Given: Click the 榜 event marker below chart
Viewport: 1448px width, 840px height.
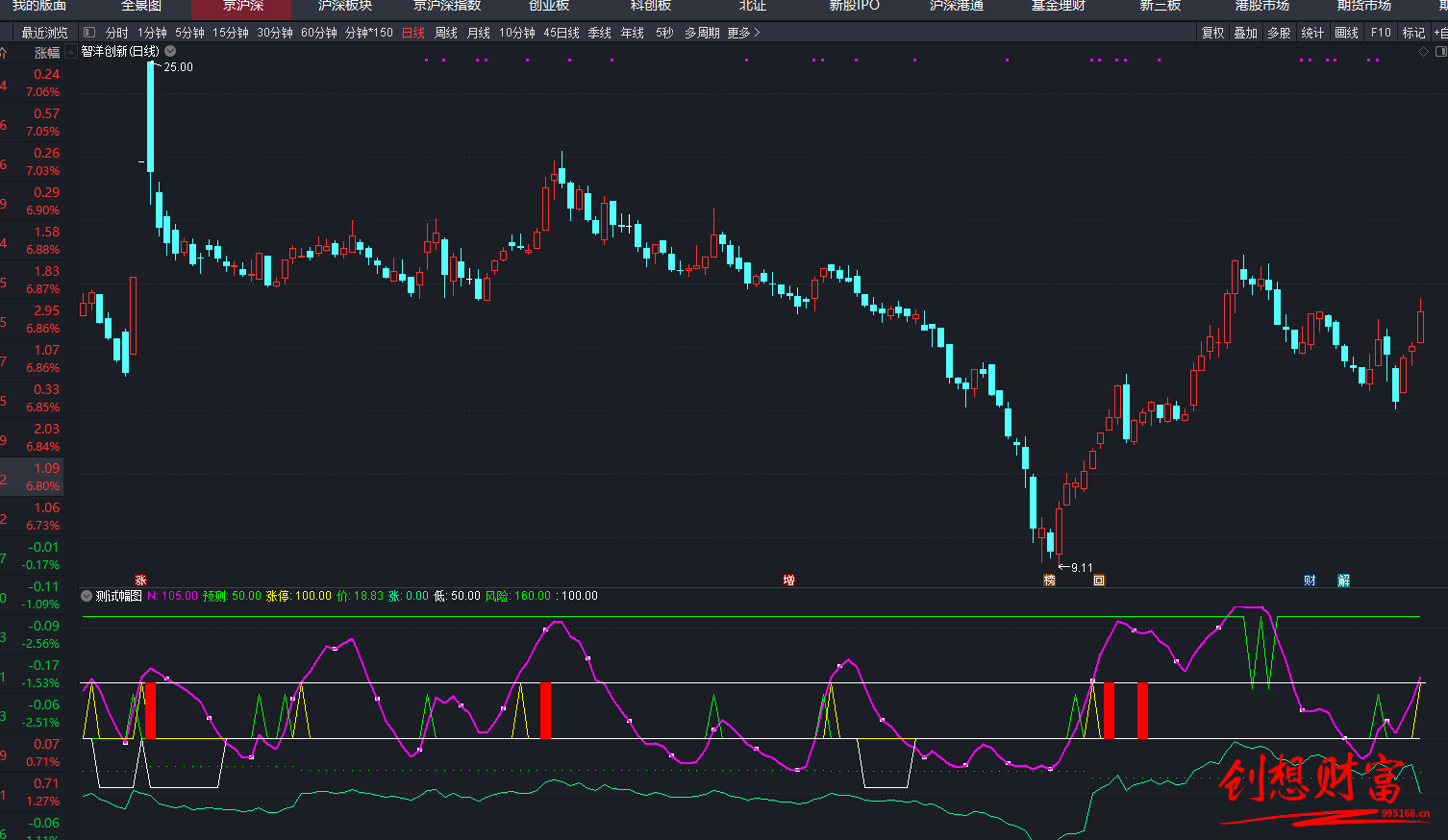Looking at the screenshot, I should tap(1050, 581).
